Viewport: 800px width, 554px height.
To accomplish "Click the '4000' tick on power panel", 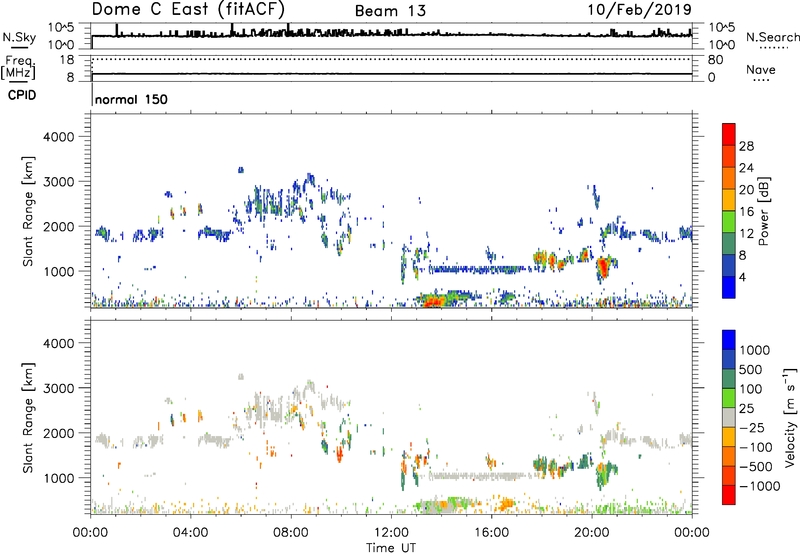I will (x=59, y=137).
